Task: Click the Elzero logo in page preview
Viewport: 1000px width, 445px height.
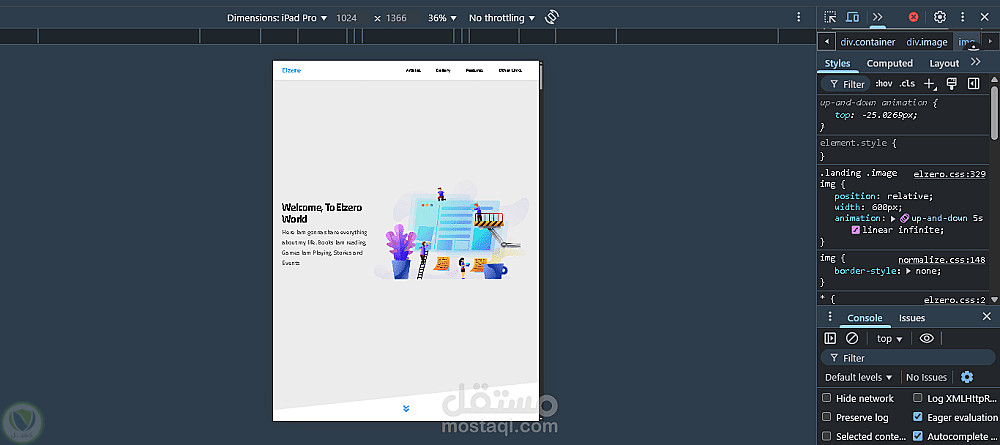Action: tap(291, 70)
